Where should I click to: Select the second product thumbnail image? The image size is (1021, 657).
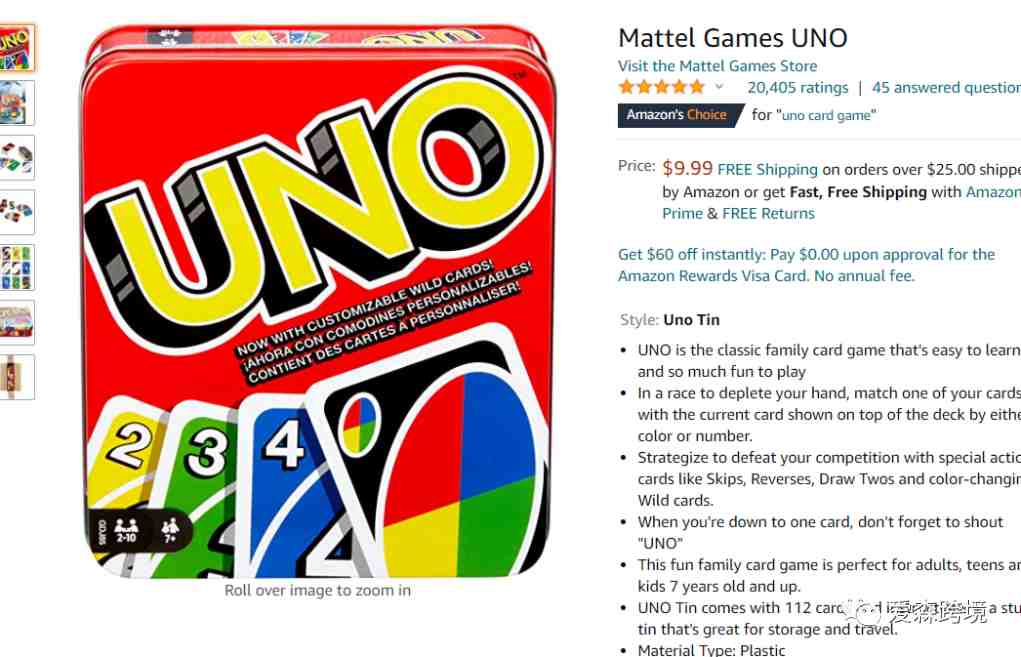[16, 102]
